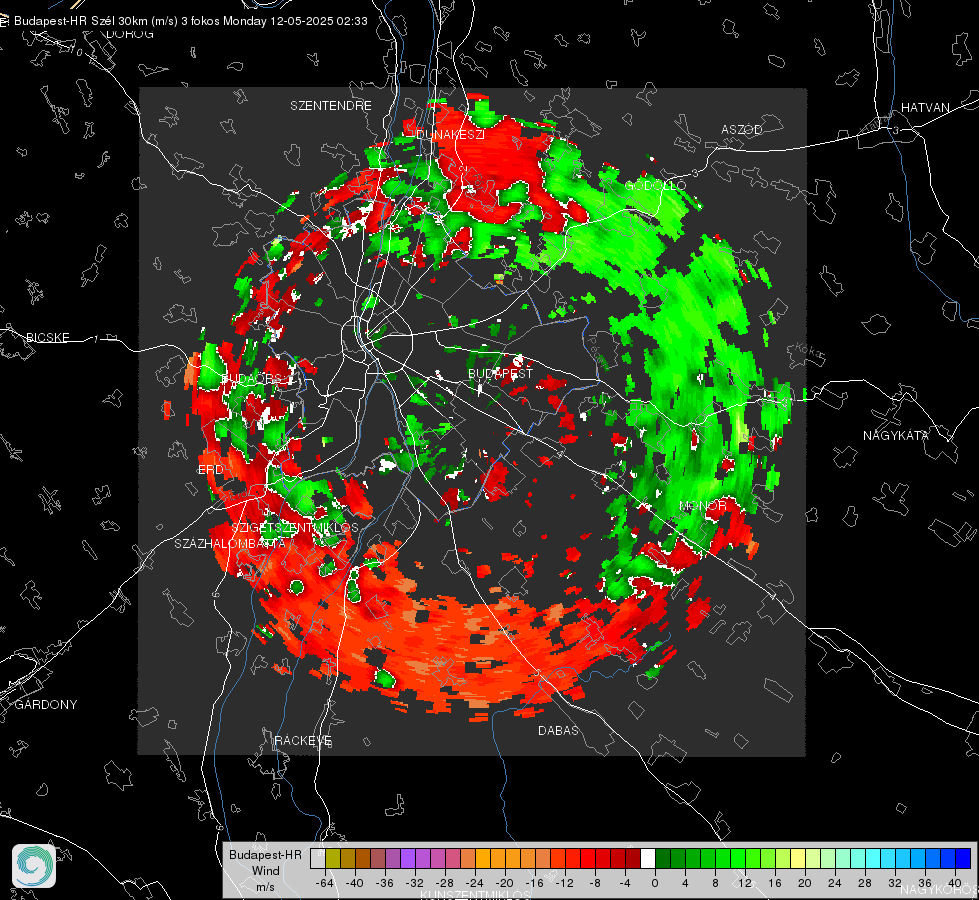
Task: Click the RACKEVE label
Action: click(x=303, y=740)
